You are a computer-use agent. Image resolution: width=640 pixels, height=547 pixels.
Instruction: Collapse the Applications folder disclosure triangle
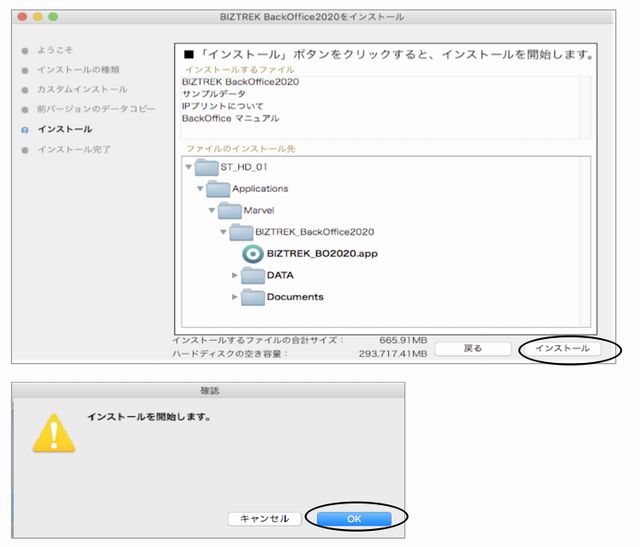[x=200, y=189]
